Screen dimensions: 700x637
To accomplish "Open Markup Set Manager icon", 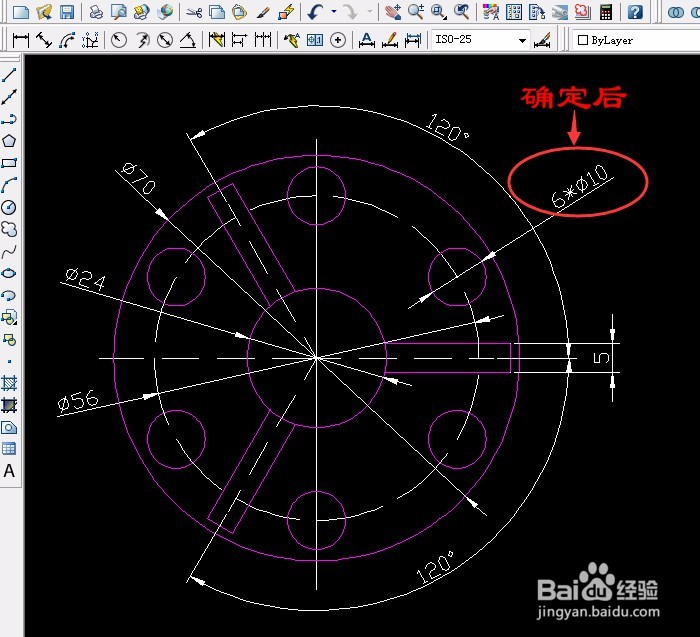I will click(583, 12).
